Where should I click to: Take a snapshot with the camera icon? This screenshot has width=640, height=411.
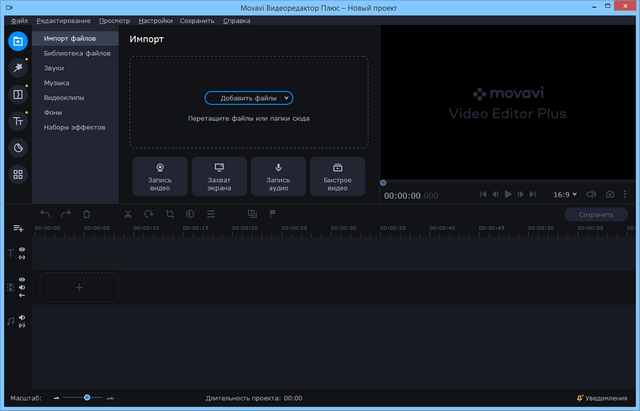(x=608, y=194)
